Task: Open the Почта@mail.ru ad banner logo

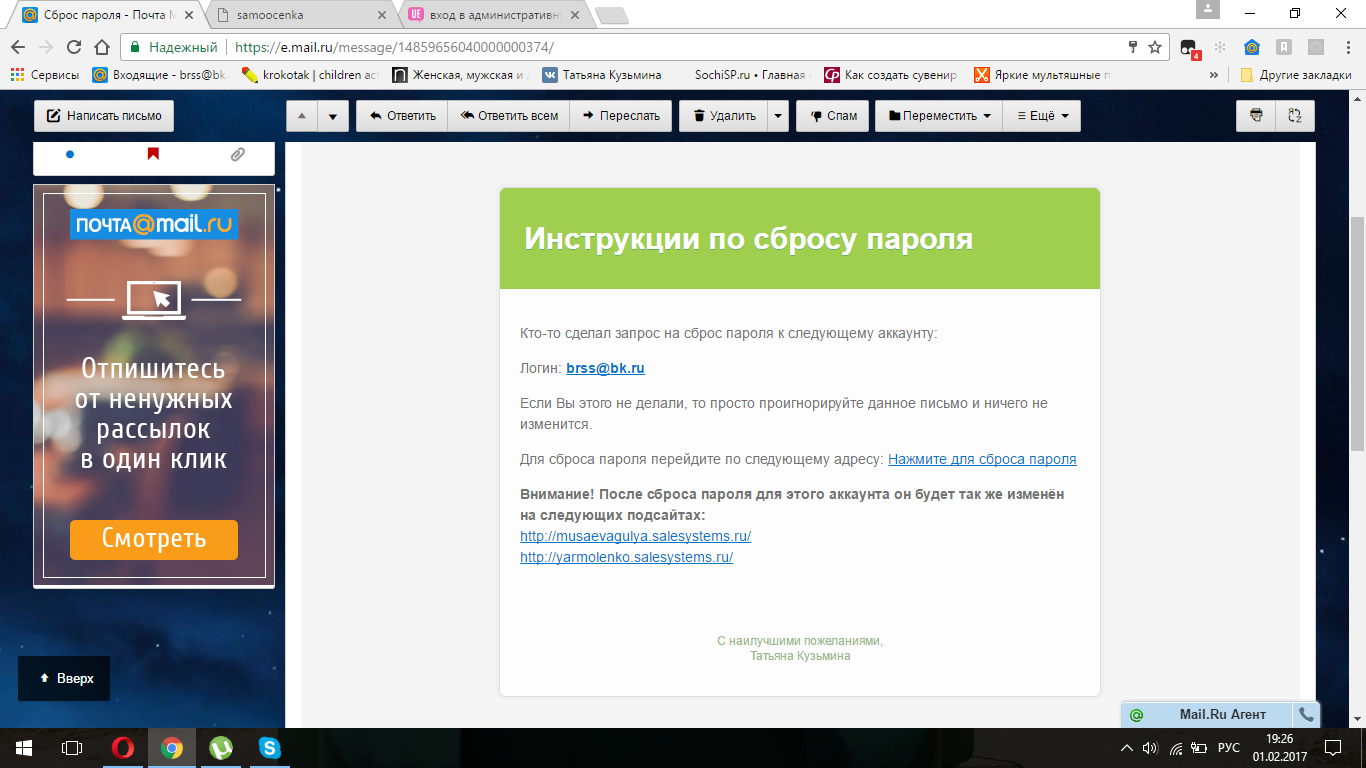Action: 154,225
